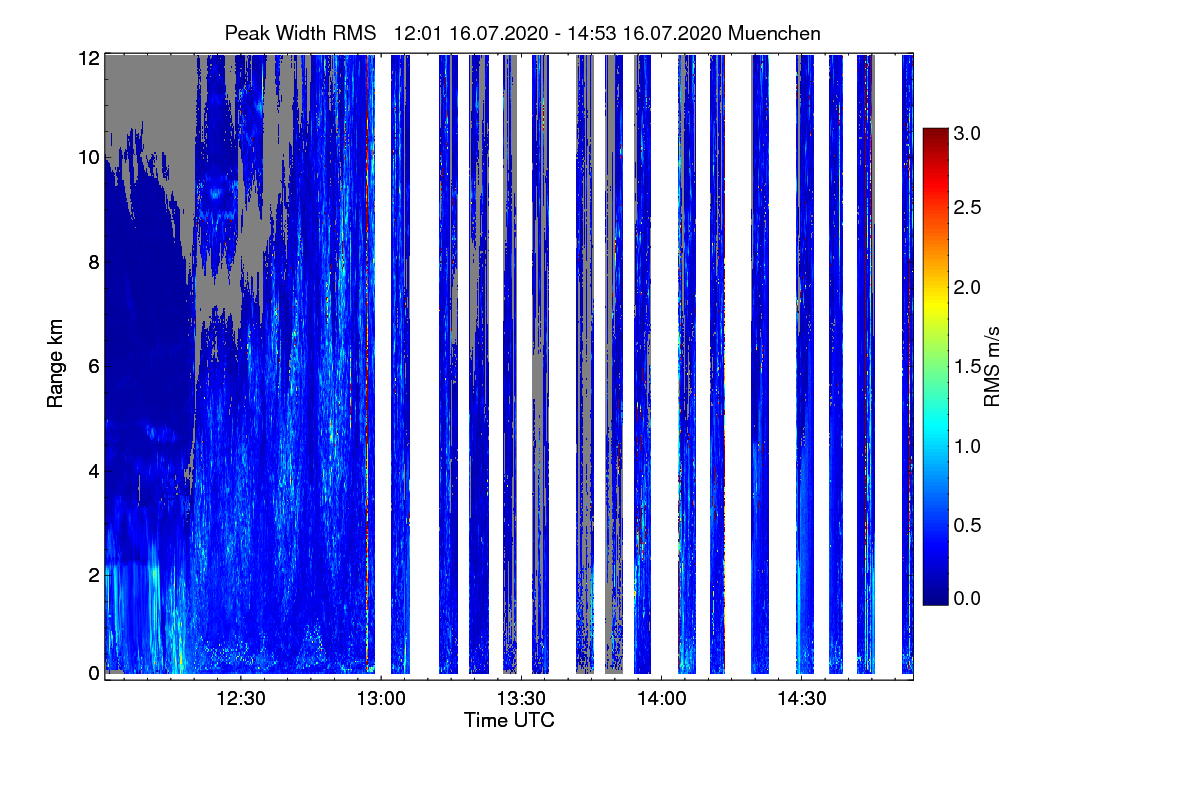1200x800 pixels.
Task: Click the colorbar value 0.5
Action: coord(966,524)
